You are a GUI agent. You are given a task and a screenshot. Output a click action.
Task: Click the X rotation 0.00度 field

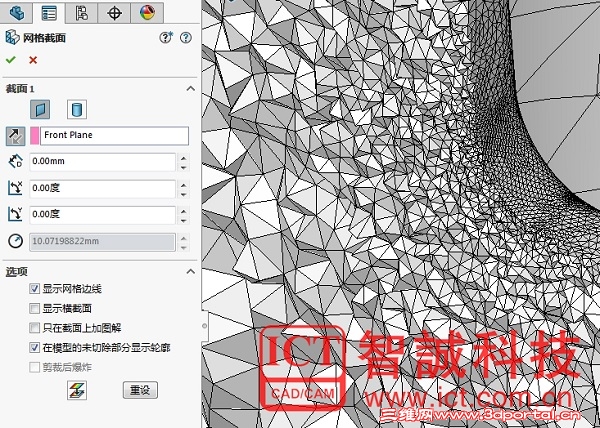pyautogui.click(x=102, y=189)
